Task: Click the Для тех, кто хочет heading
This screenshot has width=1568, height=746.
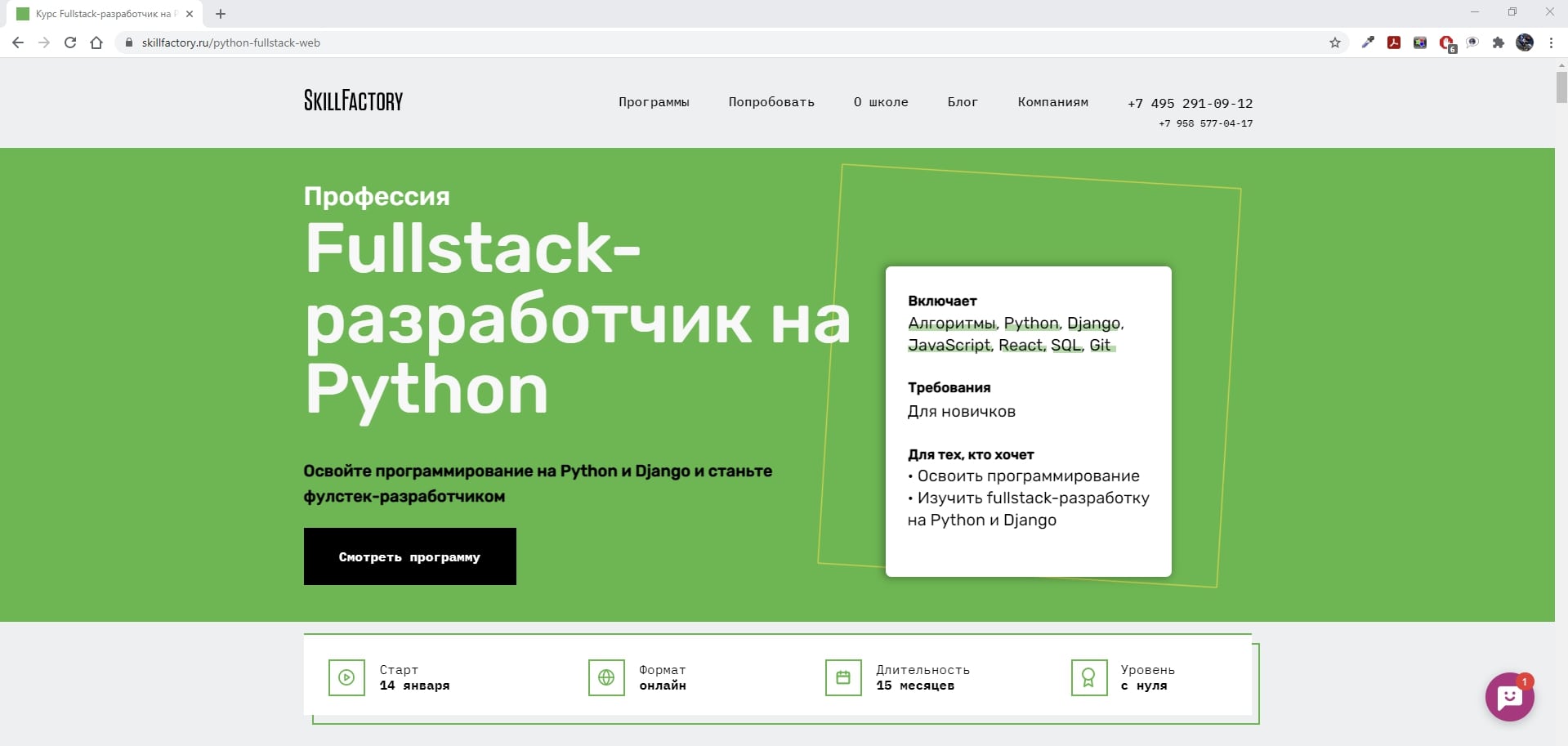Action: (x=971, y=454)
